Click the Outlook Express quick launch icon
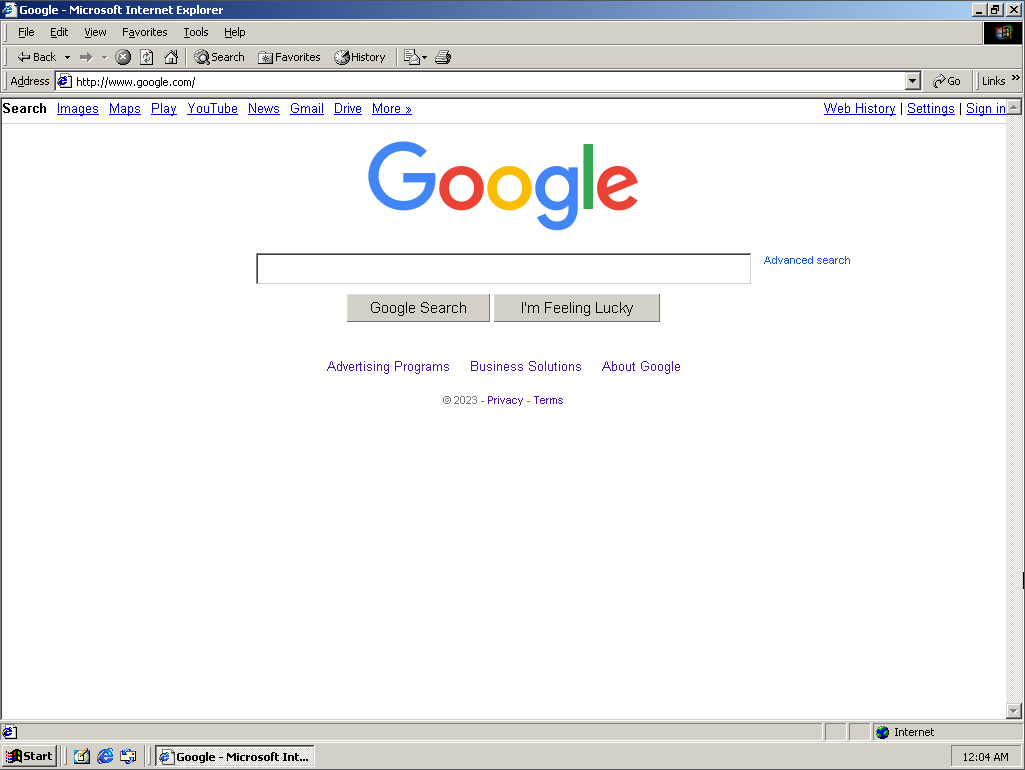 pos(128,756)
